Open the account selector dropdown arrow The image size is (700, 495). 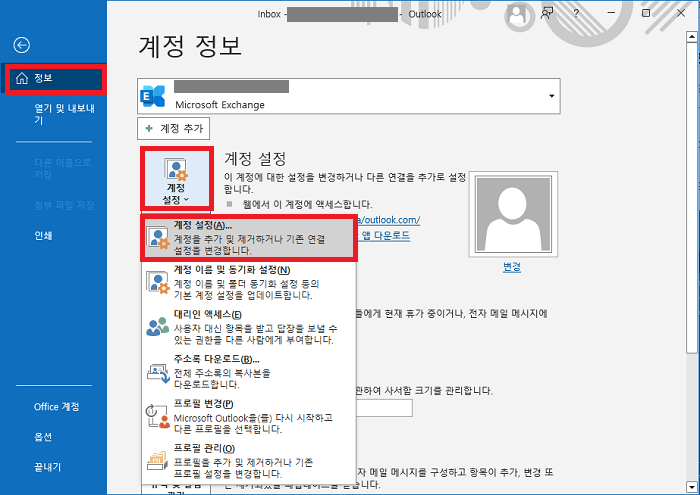pyautogui.click(x=552, y=96)
